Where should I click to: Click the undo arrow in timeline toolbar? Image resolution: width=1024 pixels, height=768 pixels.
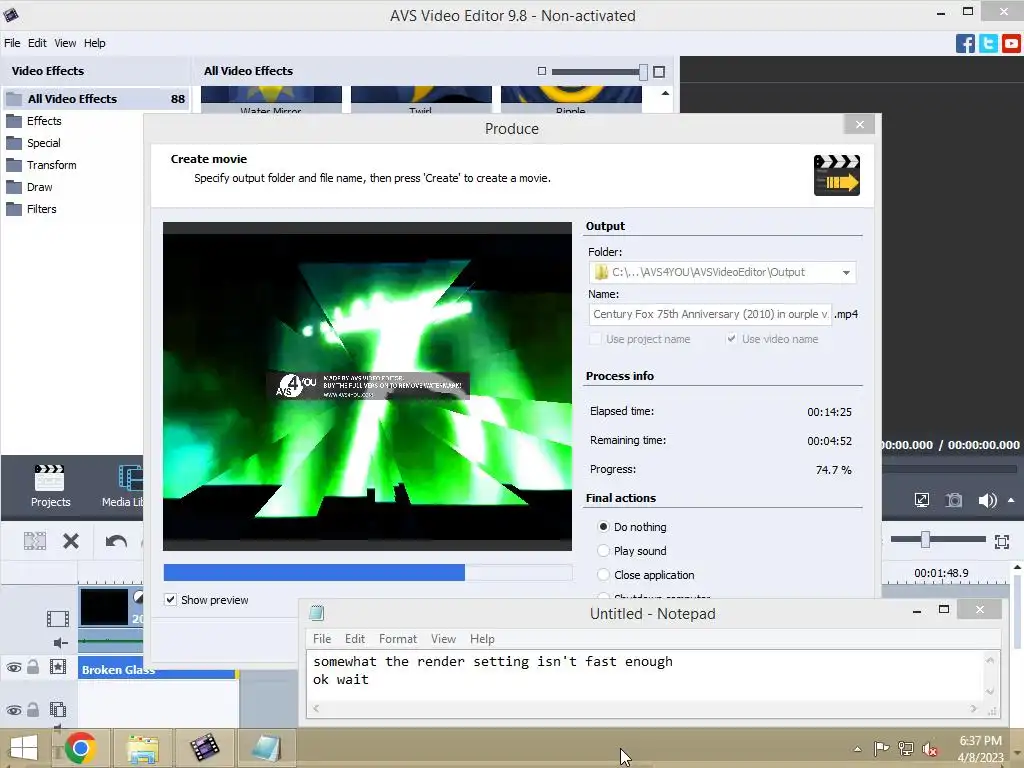[x=116, y=541]
